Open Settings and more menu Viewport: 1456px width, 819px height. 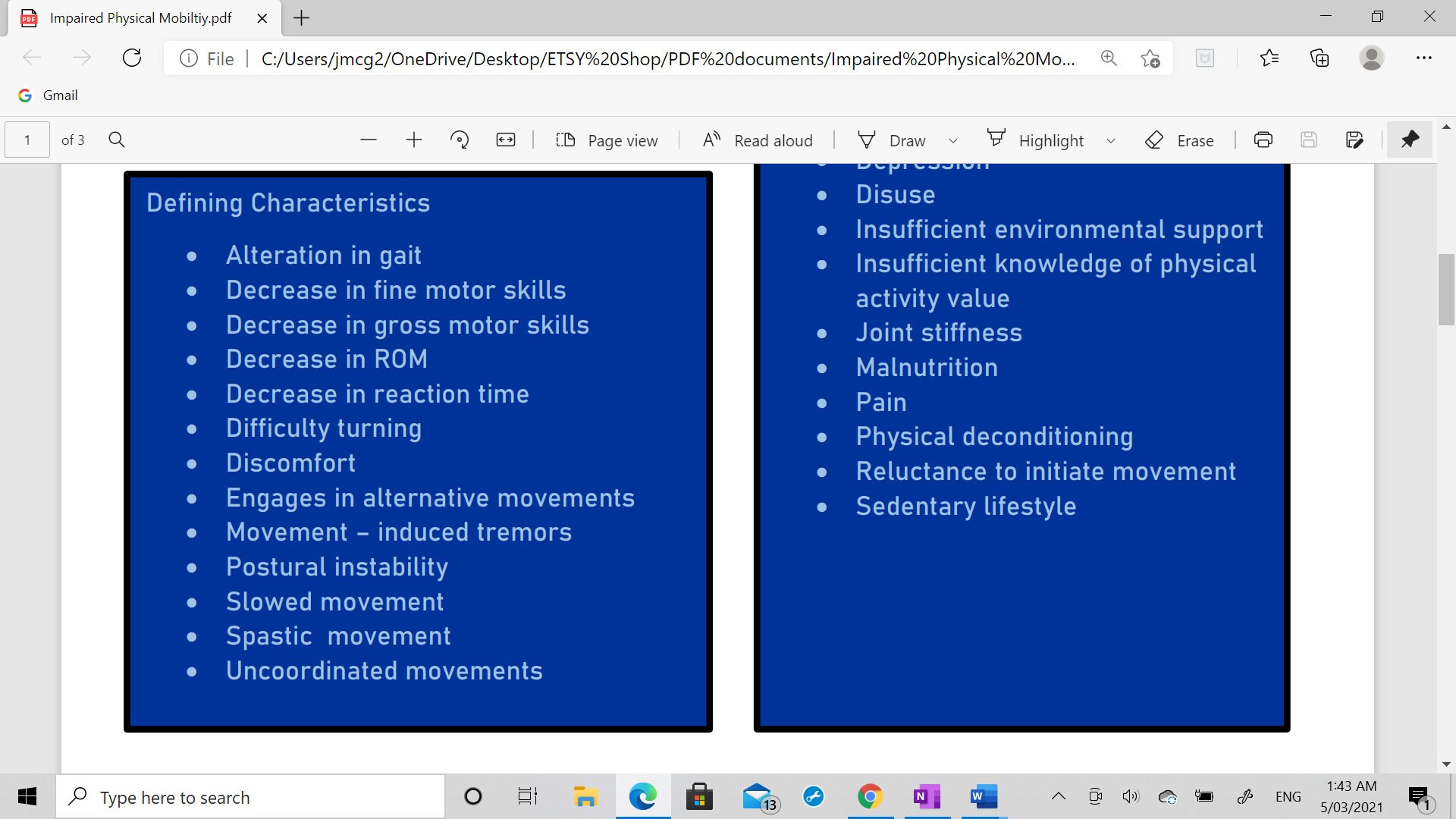[x=1425, y=58]
